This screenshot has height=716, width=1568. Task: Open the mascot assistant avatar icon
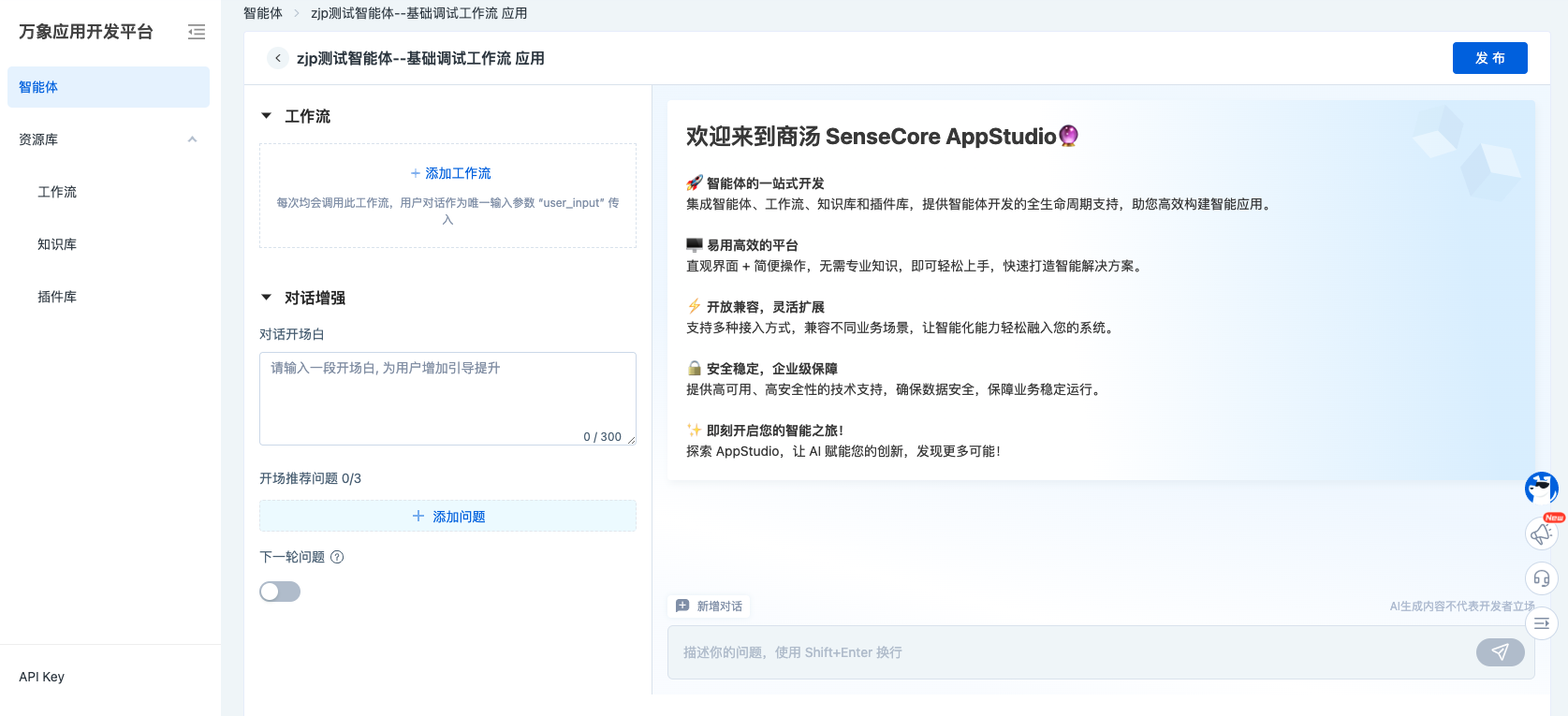pos(1541,488)
